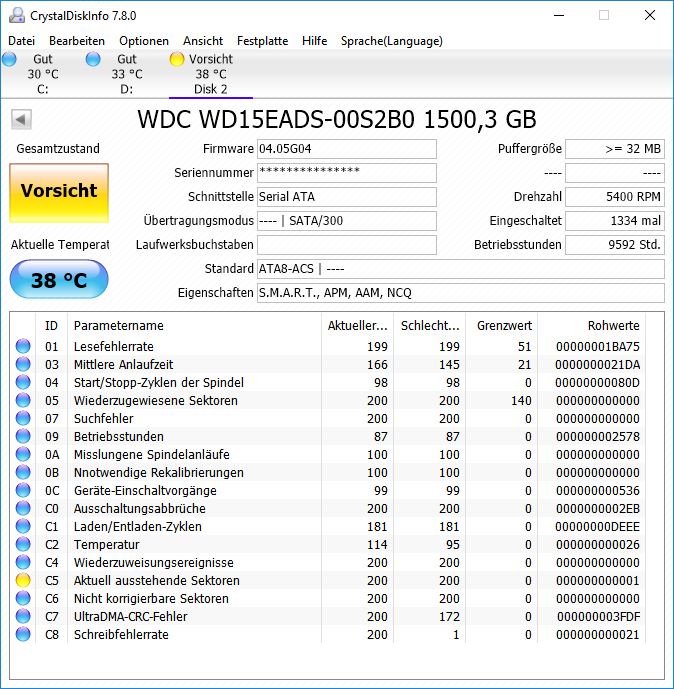Image resolution: width=674 pixels, height=689 pixels.
Task: Select the Aktuell ausstehende Sektoren row name
Action: tap(156, 580)
